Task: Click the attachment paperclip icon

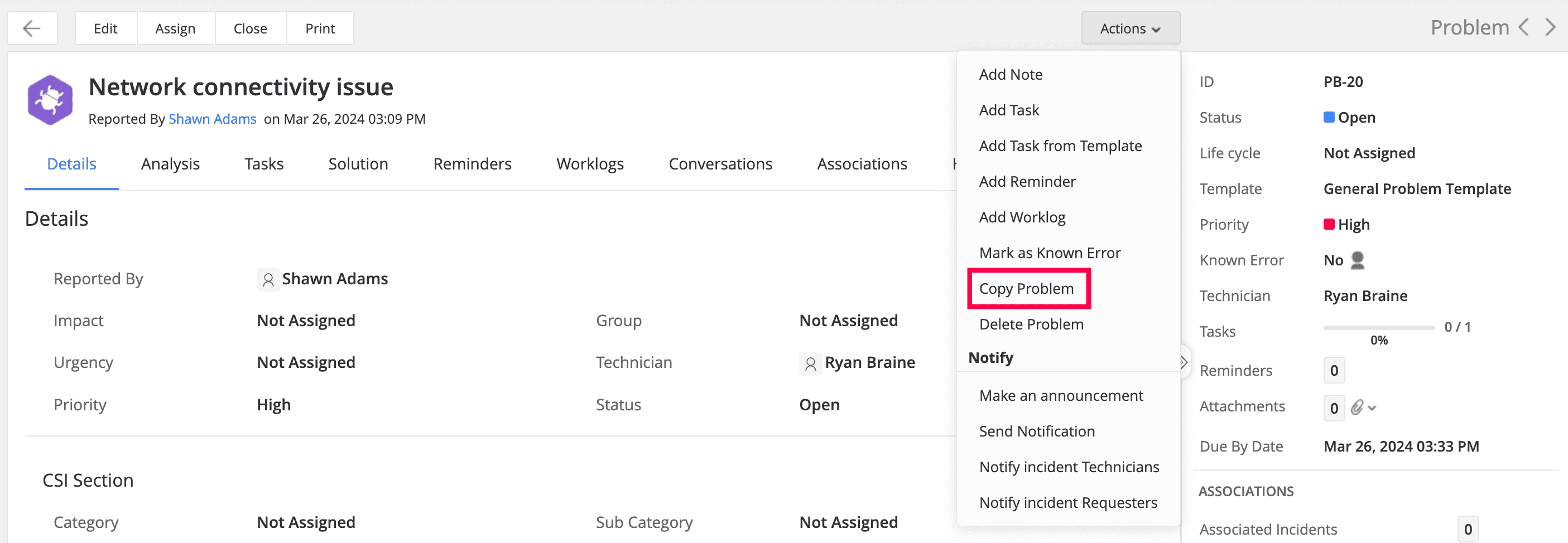Action: coord(1357,408)
